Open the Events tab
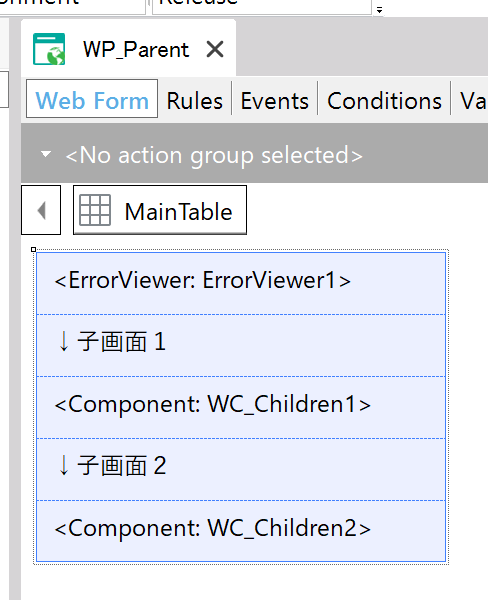The width and height of the screenshot is (488, 600). (x=274, y=101)
